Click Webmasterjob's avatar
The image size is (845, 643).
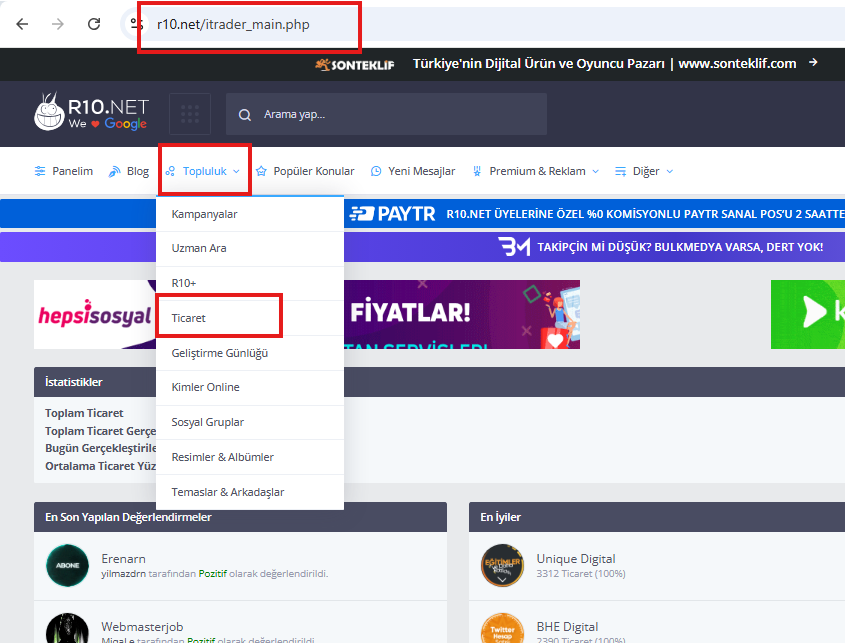tap(67, 628)
